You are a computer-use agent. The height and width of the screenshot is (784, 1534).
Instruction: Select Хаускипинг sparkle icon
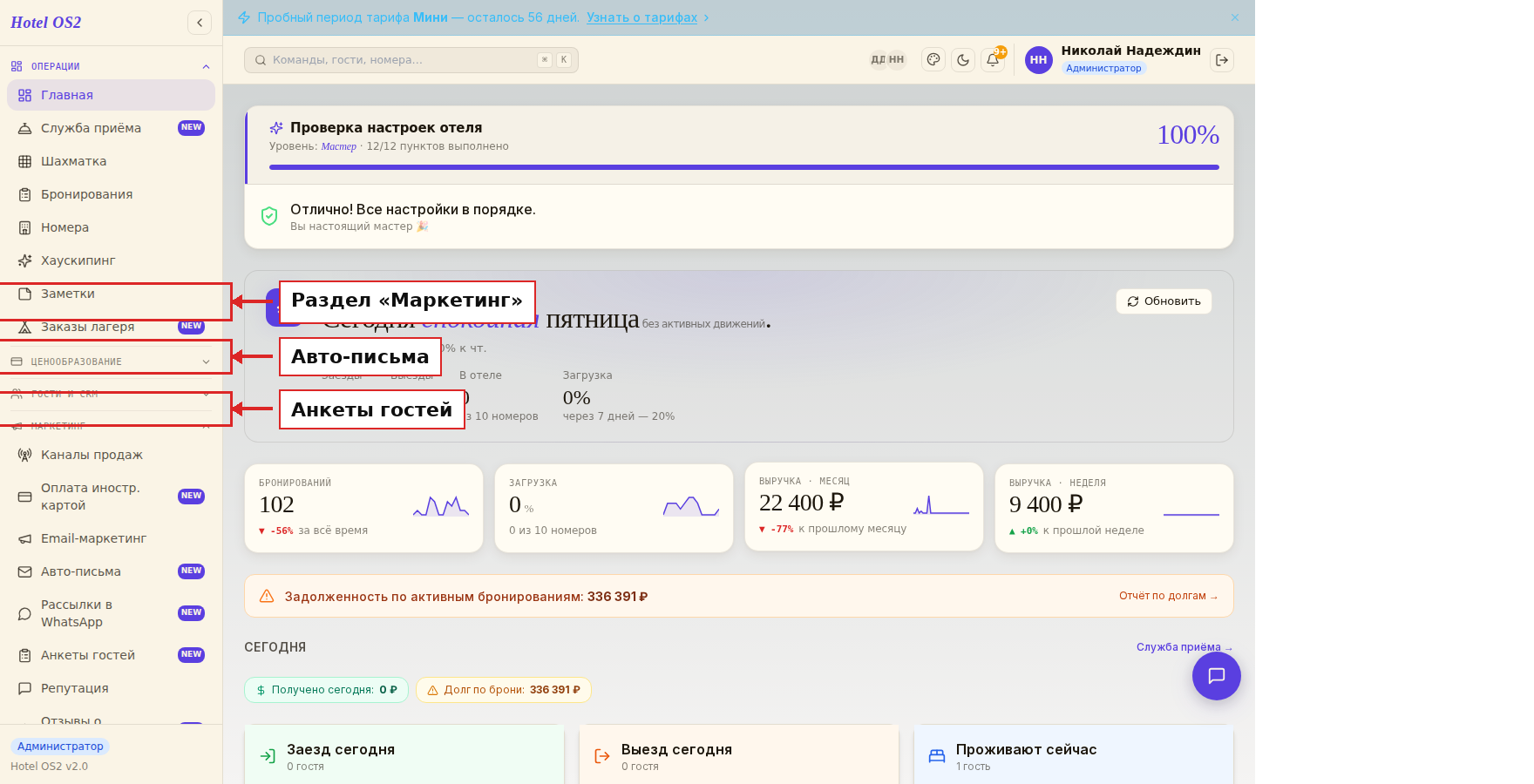tap(25, 260)
